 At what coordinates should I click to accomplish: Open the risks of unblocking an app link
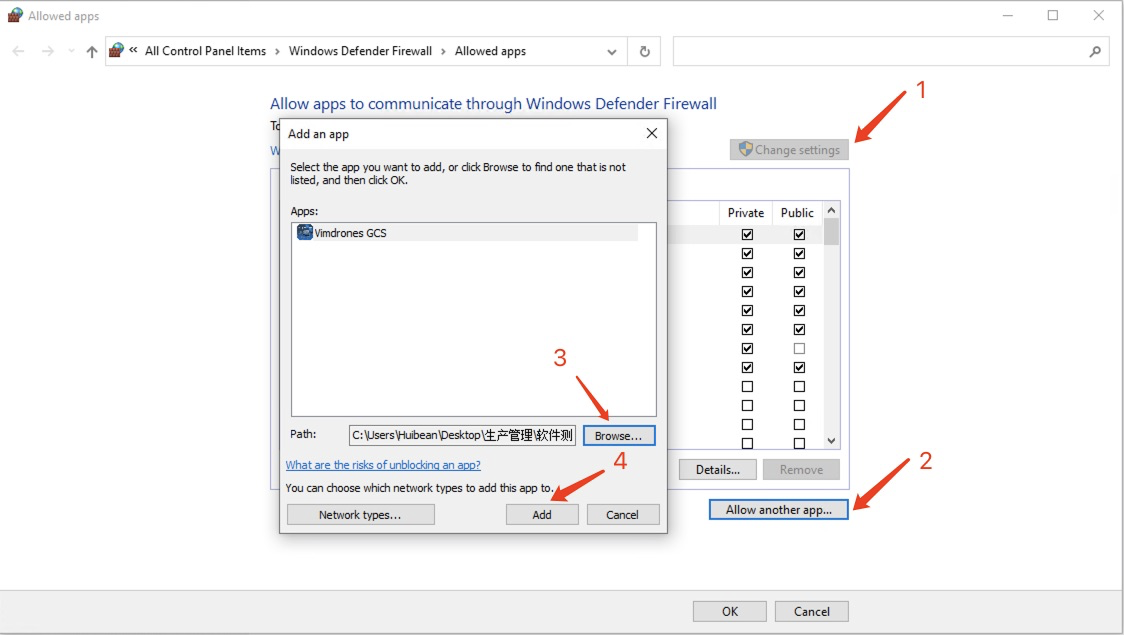(x=384, y=465)
